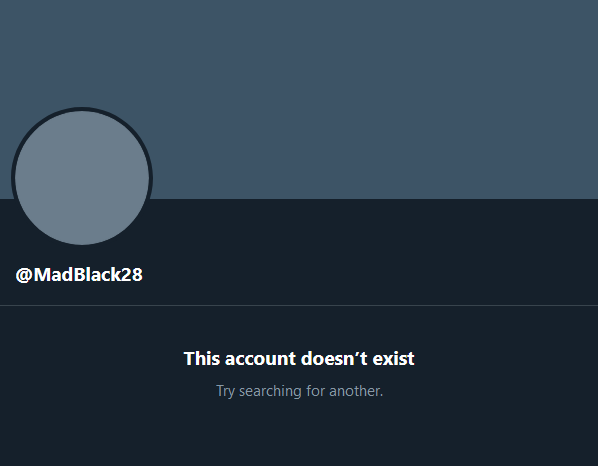Click the empty dark area below the message
Screen dimensions: 598x466
pyautogui.click(x=299, y=435)
